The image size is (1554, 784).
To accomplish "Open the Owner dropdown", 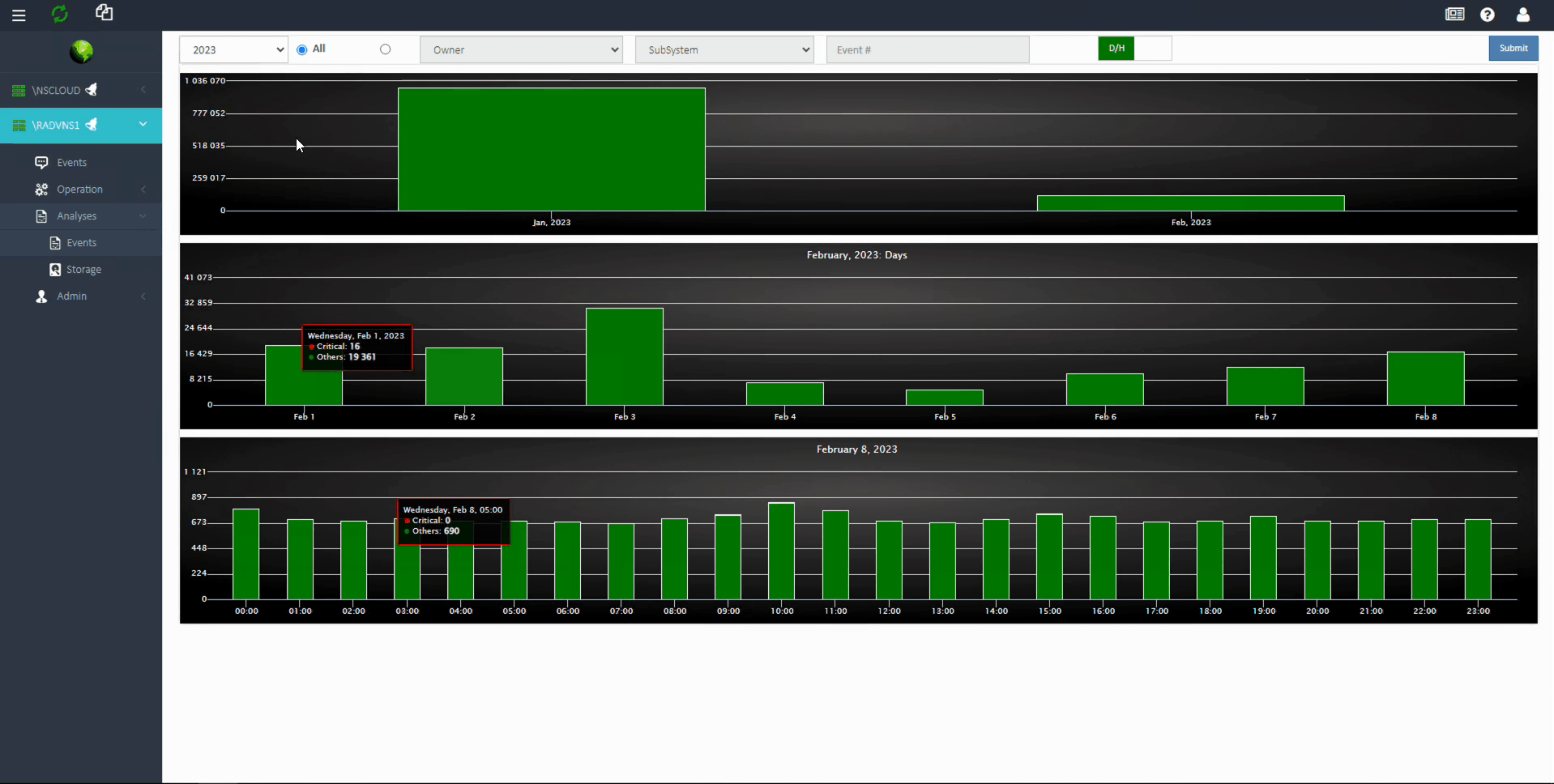I will pos(521,49).
